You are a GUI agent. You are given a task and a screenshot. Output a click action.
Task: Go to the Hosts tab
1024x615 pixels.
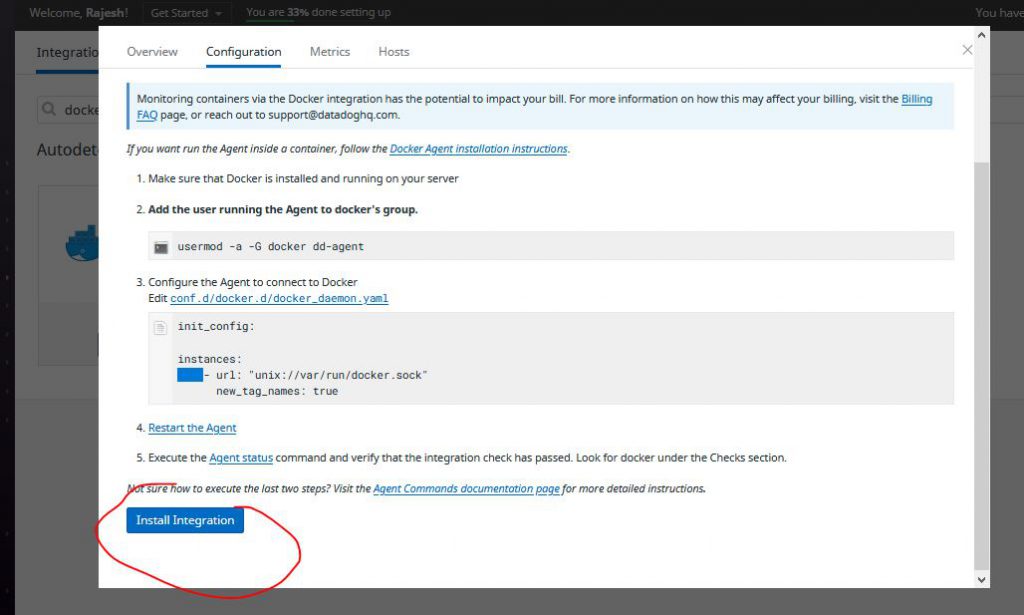393,52
